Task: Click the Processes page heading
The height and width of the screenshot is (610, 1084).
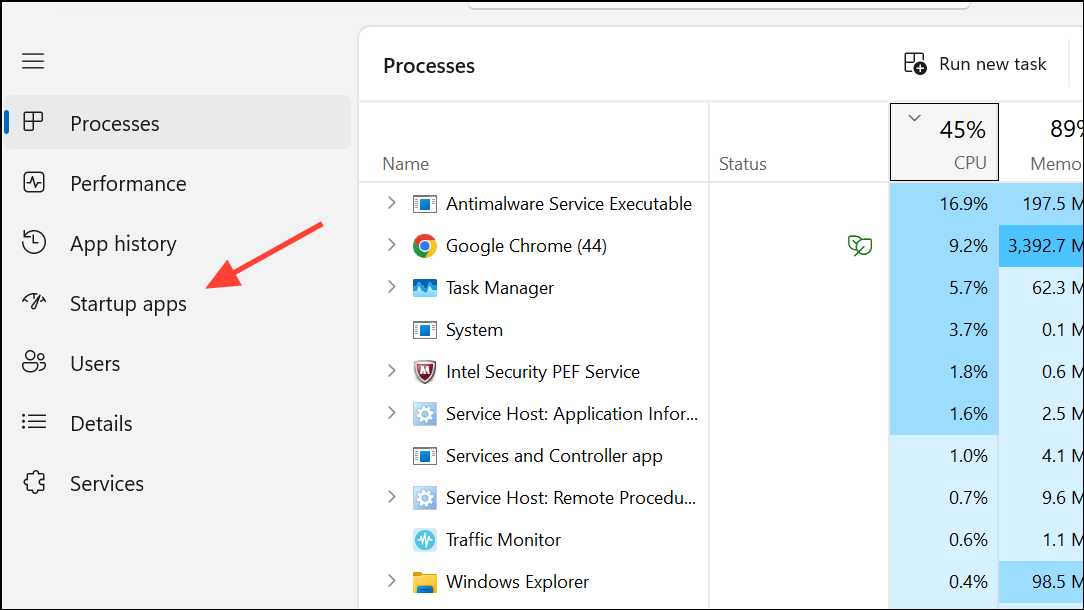Action: pos(429,66)
